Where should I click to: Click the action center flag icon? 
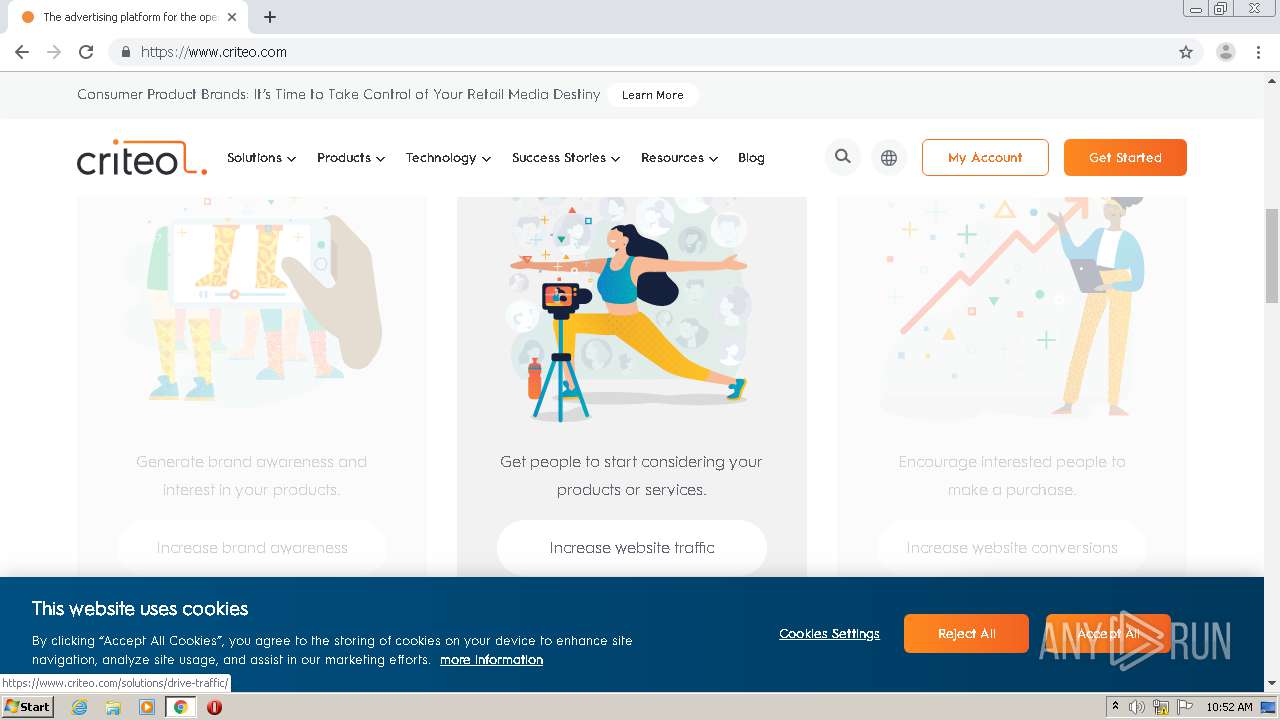1184,707
